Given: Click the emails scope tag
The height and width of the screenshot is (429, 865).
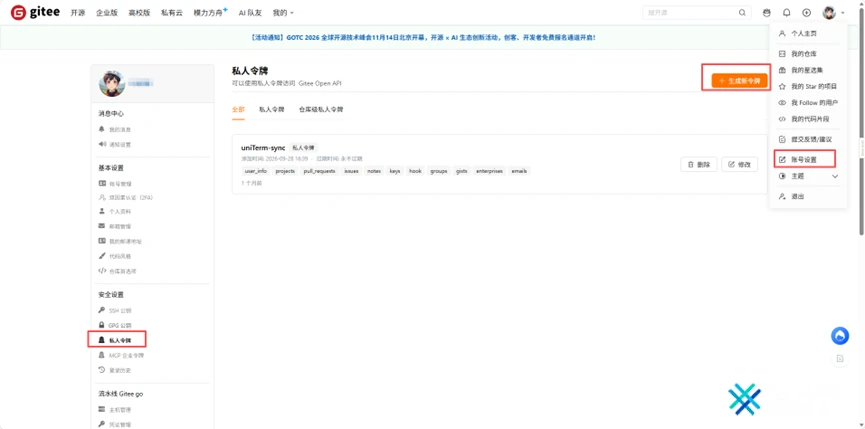Looking at the screenshot, I should pyautogui.click(x=519, y=171).
